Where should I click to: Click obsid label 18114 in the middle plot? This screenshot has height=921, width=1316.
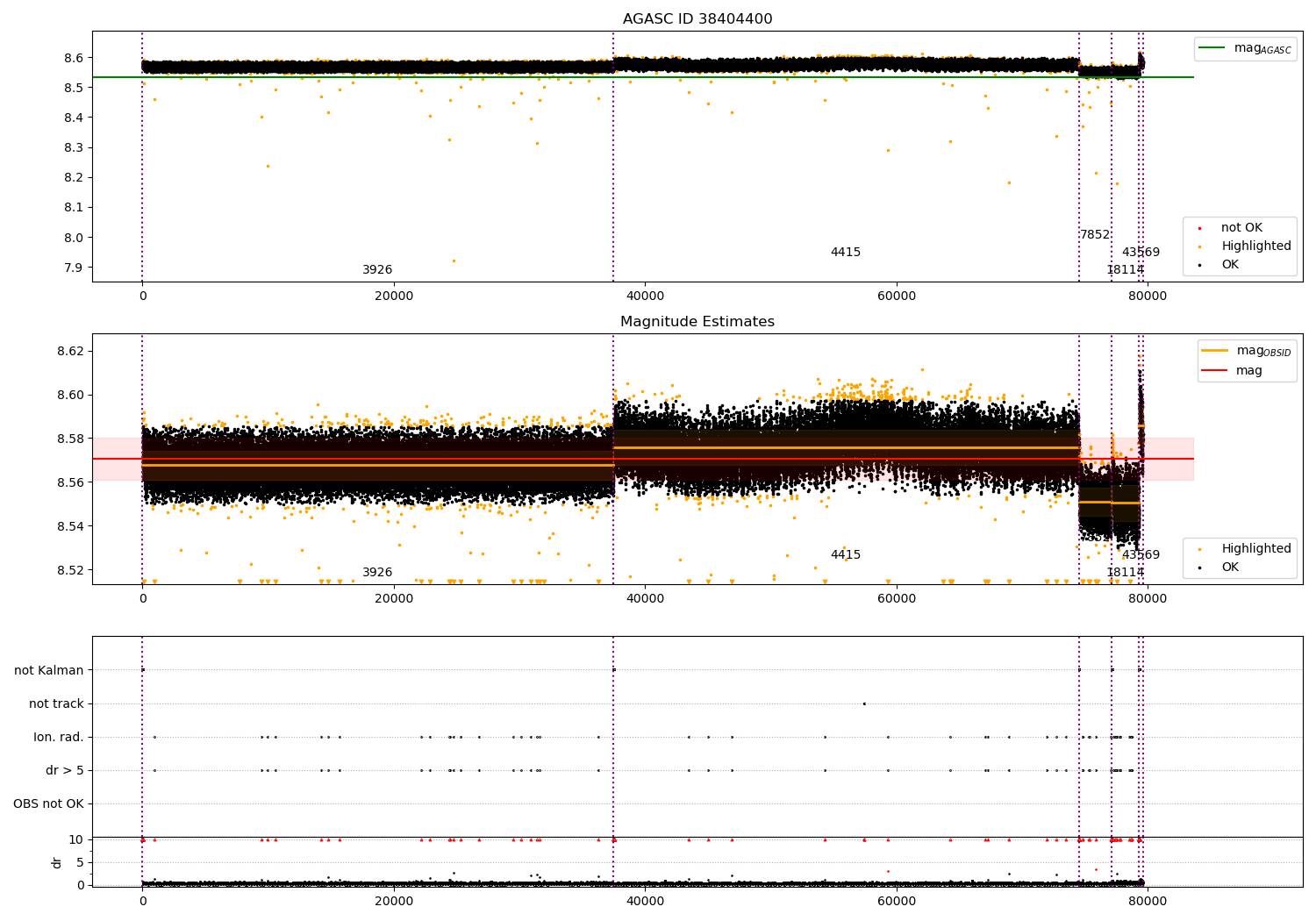[x=1125, y=573]
